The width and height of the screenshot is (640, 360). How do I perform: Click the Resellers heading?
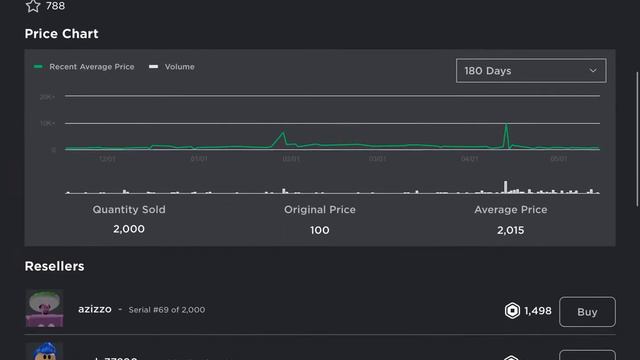click(x=54, y=266)
